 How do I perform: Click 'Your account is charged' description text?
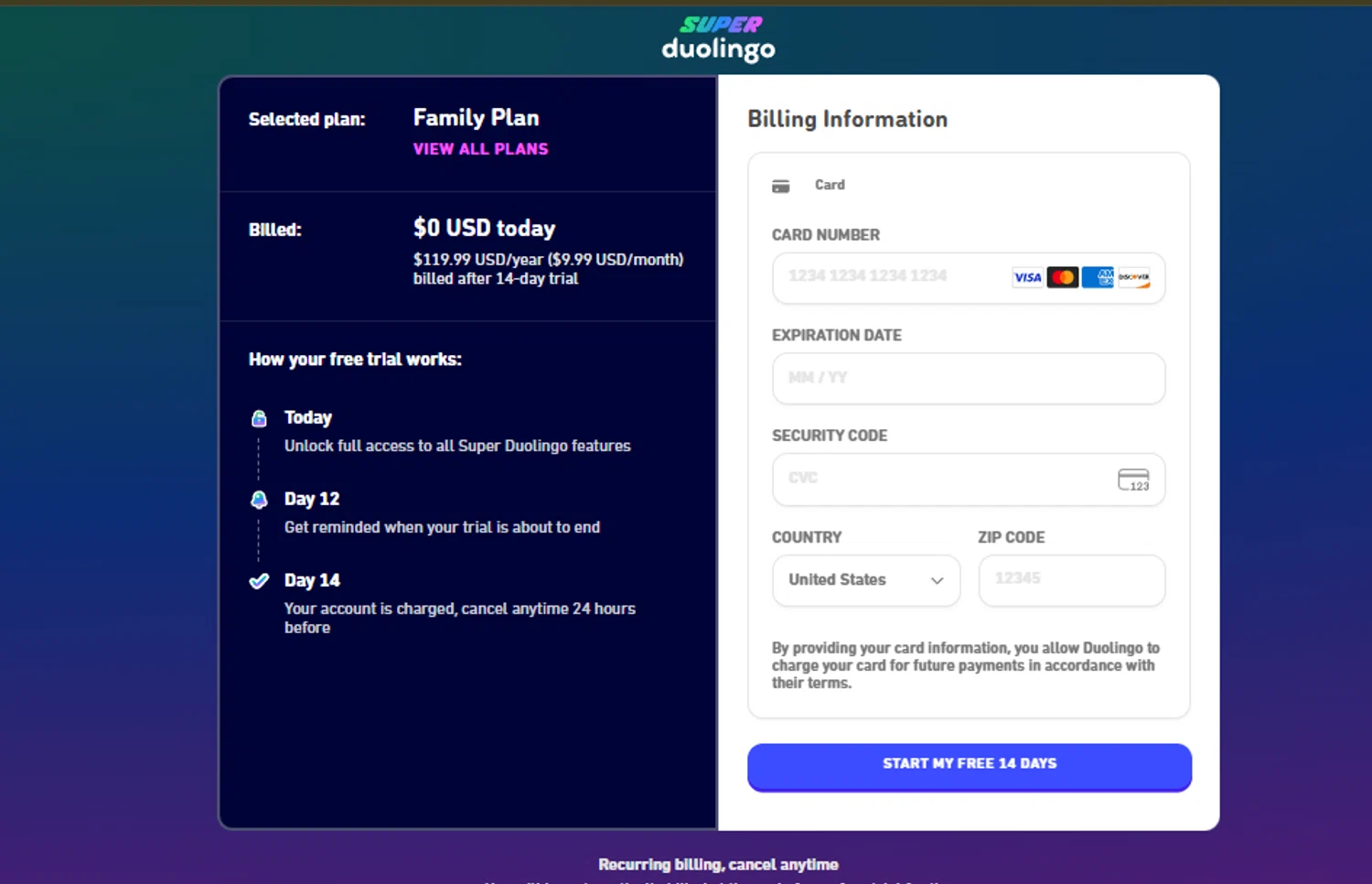(460, 618)
